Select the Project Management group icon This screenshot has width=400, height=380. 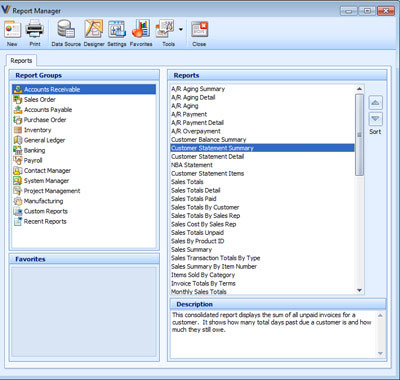tap(18, 191)
